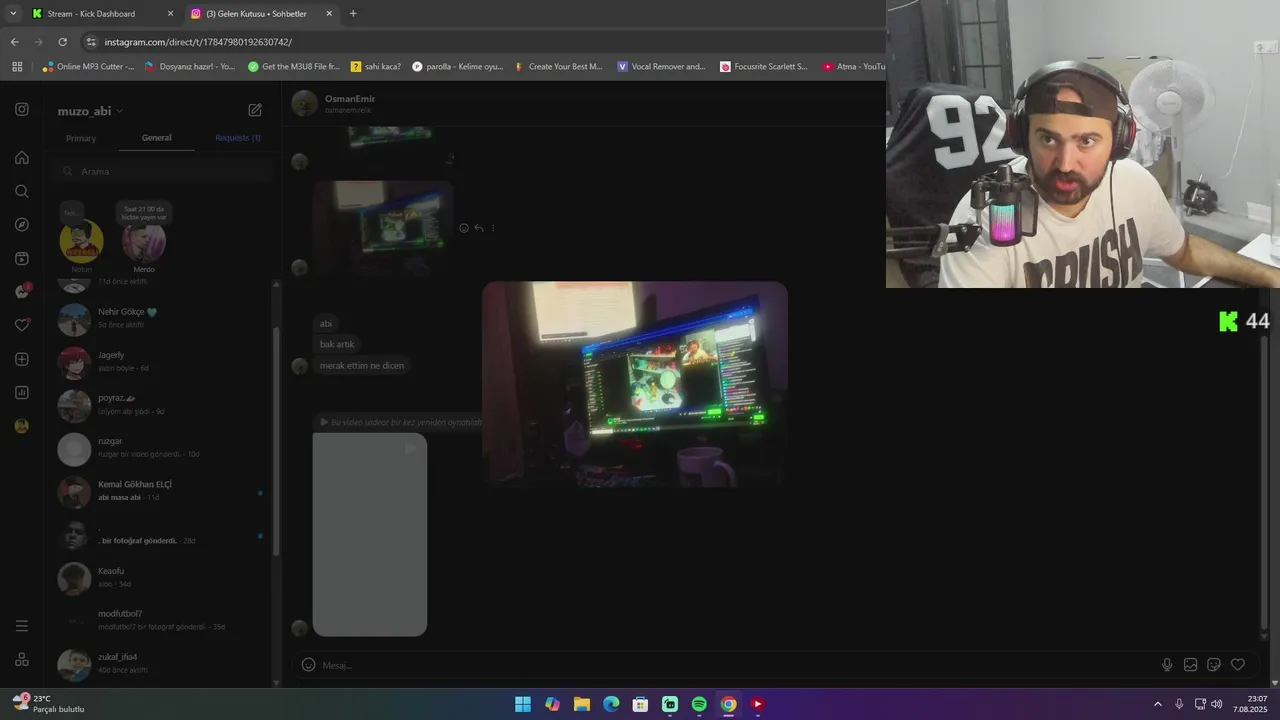Reply to the photo message with the arrow icon
This screenshot has width=1280, height=720.
[x=478, y=228]
